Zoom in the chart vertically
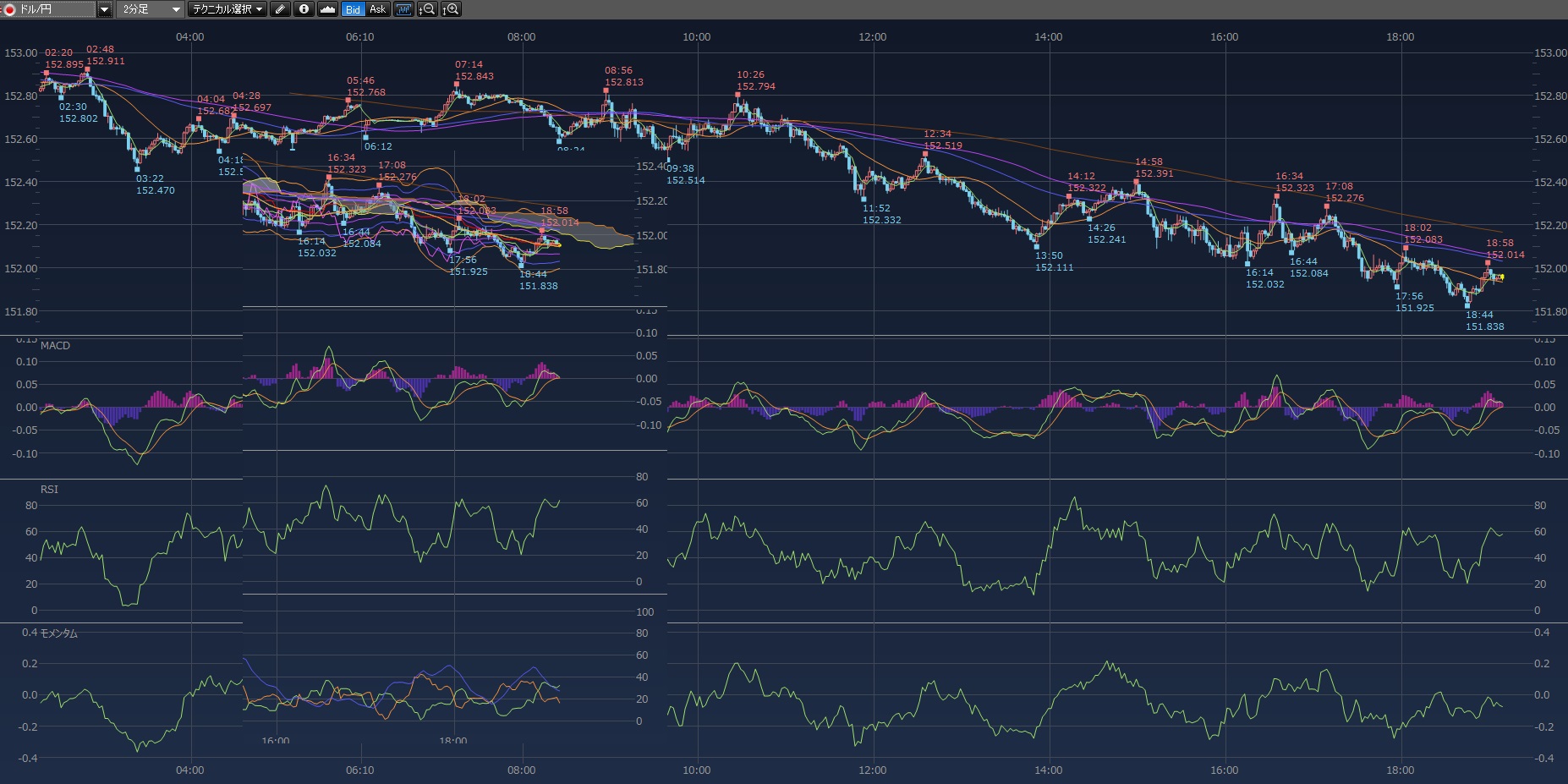The height and width of the screenshot is (784, 1568). click(451, 9)
